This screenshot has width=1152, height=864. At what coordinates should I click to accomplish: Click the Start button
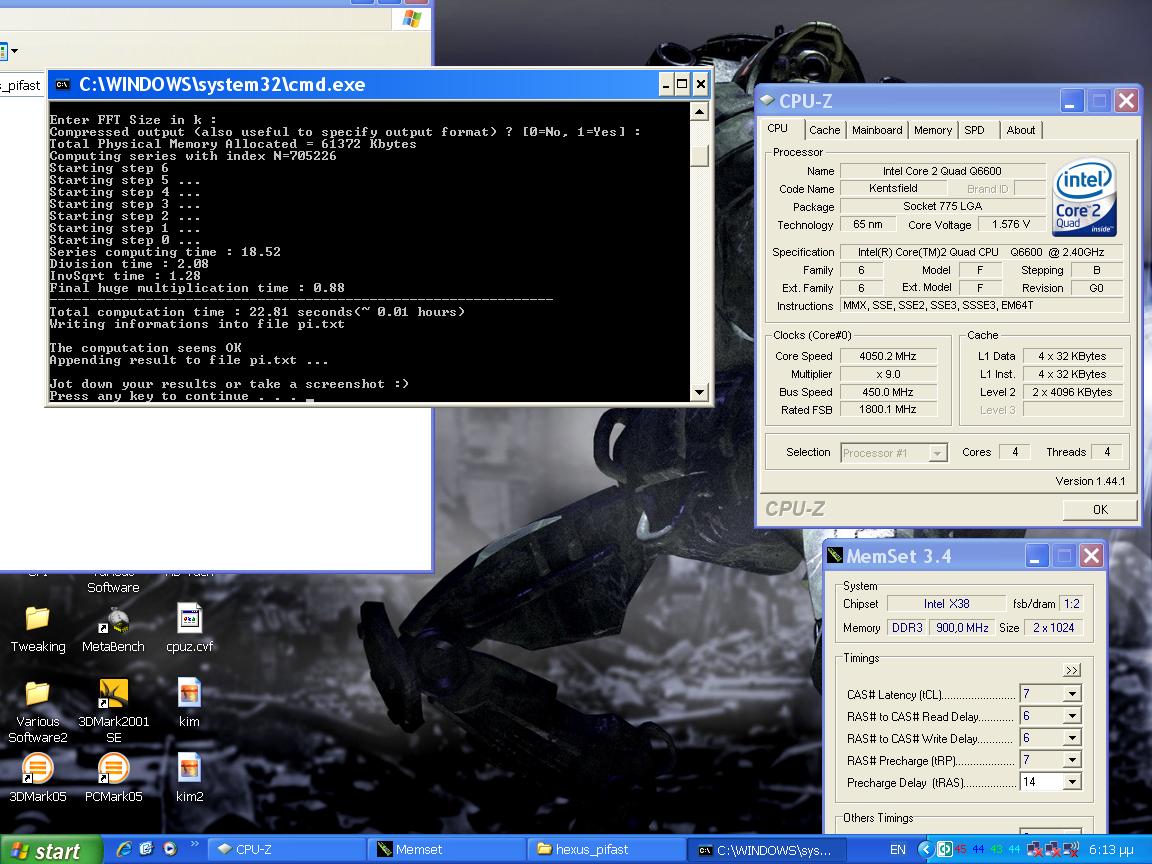coord(50,850)
